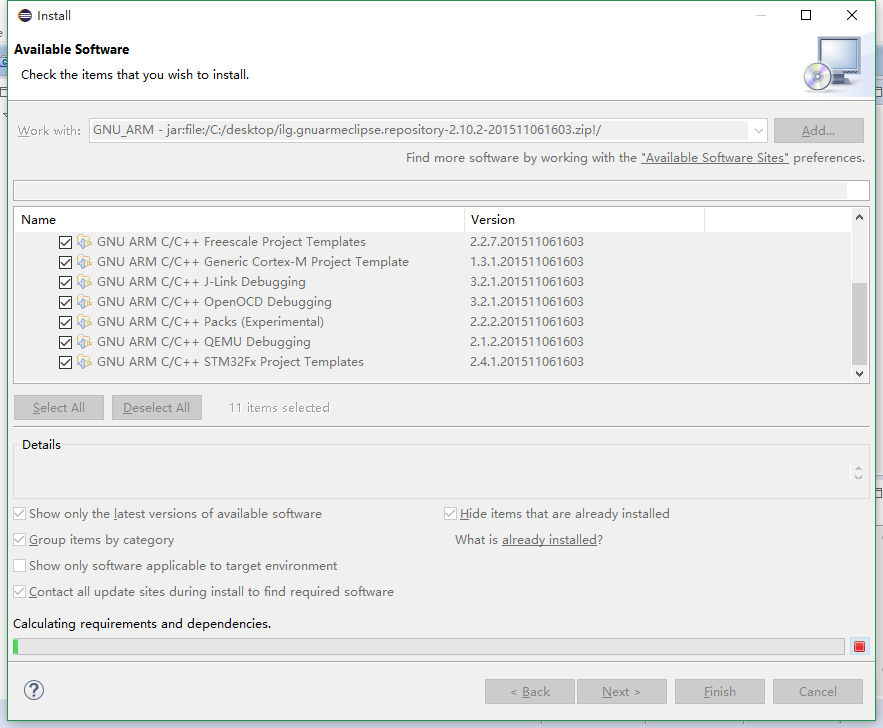Enable Show only software applicable to target environment

[x=18, y=565]
